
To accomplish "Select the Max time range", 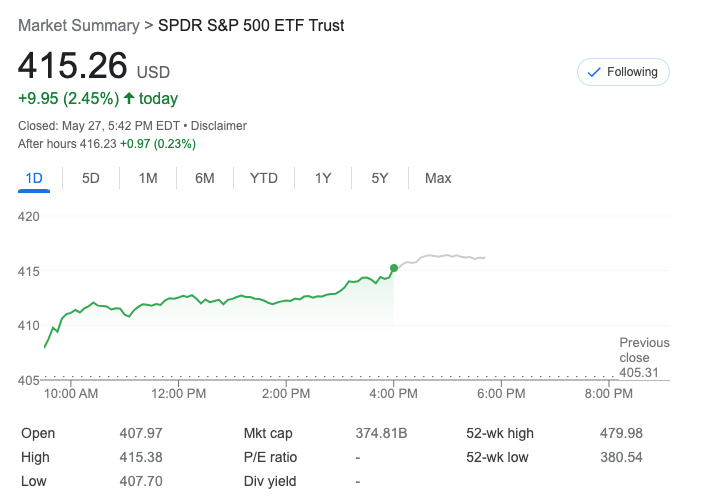I will (438, 178).
